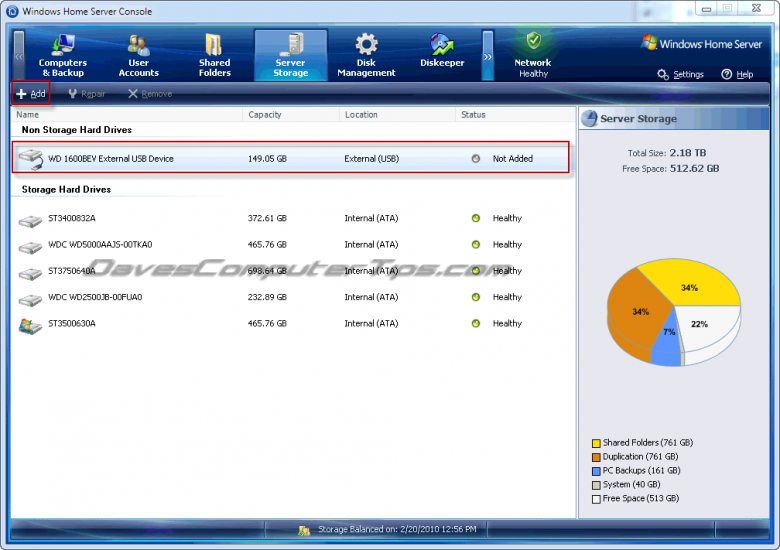Expand more tabs with right chevron
The height and width of the screenshot is (550, 780).
[488, 56]
